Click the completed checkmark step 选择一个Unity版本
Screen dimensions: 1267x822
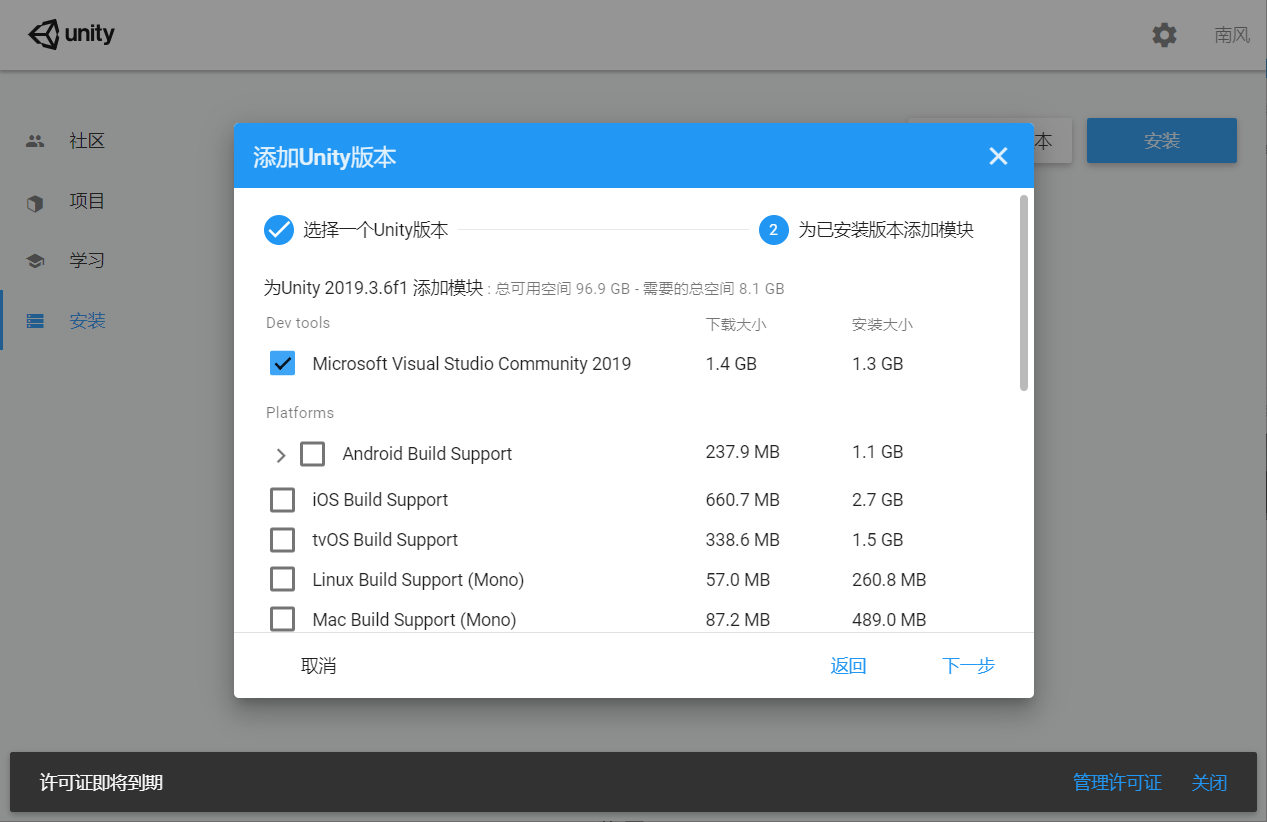pyautogui.click(x=278, y=229)
